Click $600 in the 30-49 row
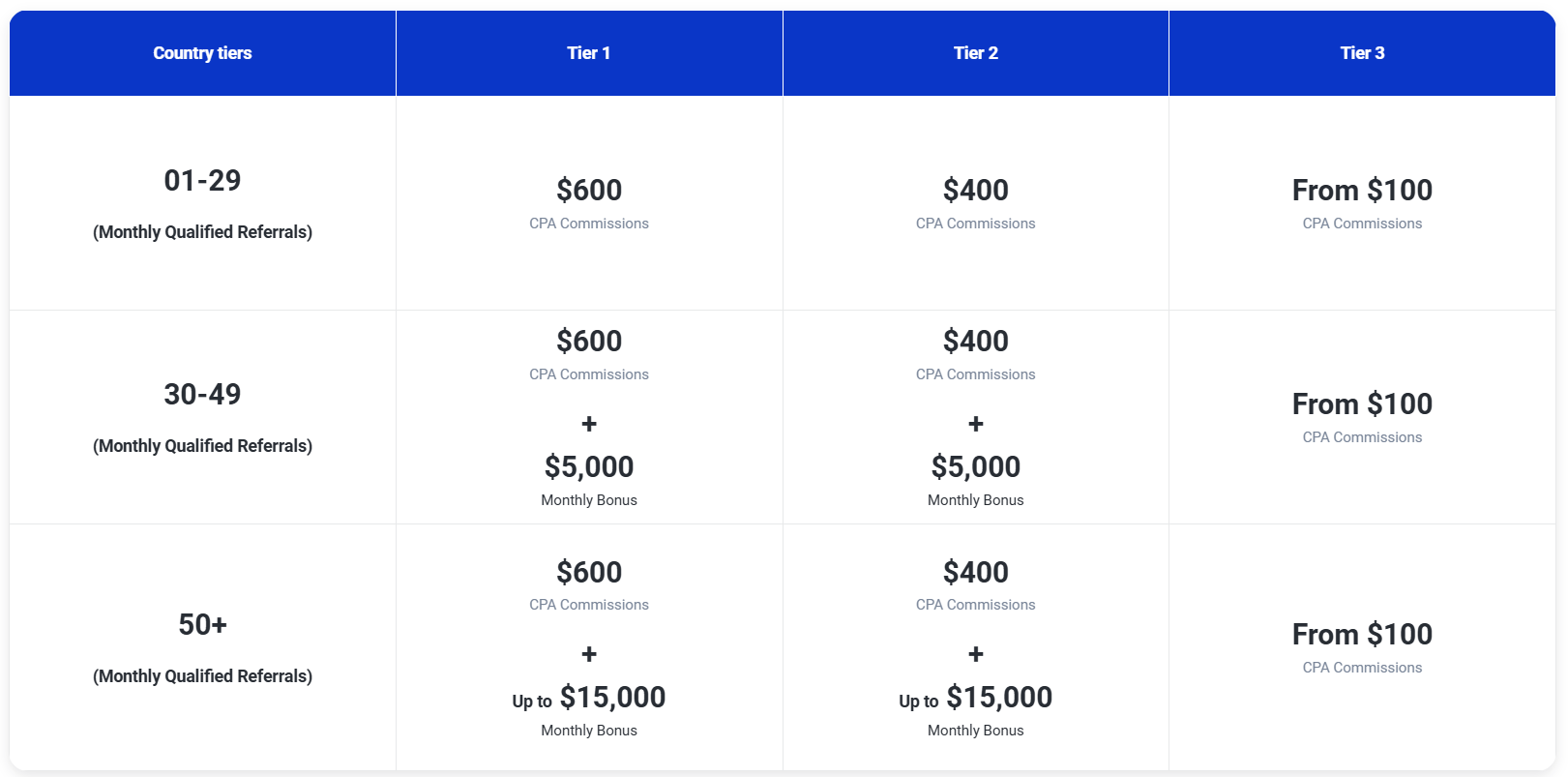 589,342
